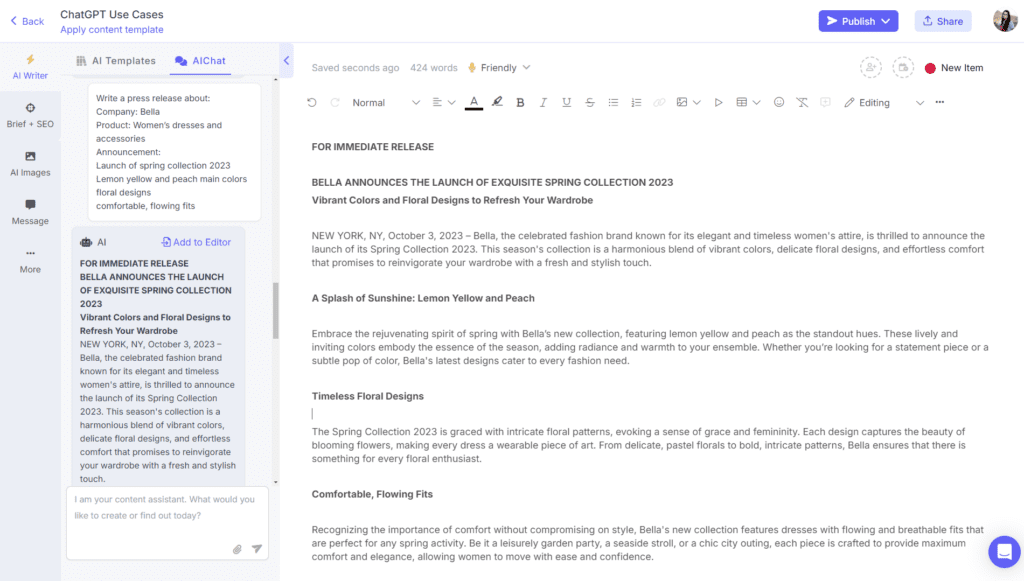Click the Comfortable, Flowing Fits heading
Screen dimensions: 1024x581
coord(372,494)
